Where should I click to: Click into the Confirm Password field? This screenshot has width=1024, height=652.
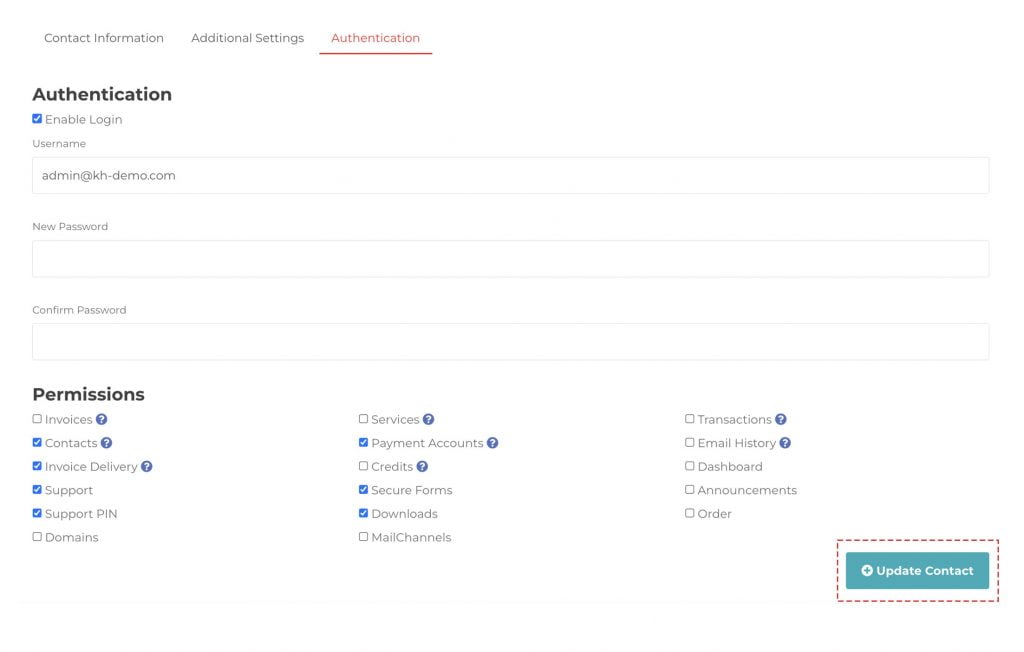click(x=511, y=342)
